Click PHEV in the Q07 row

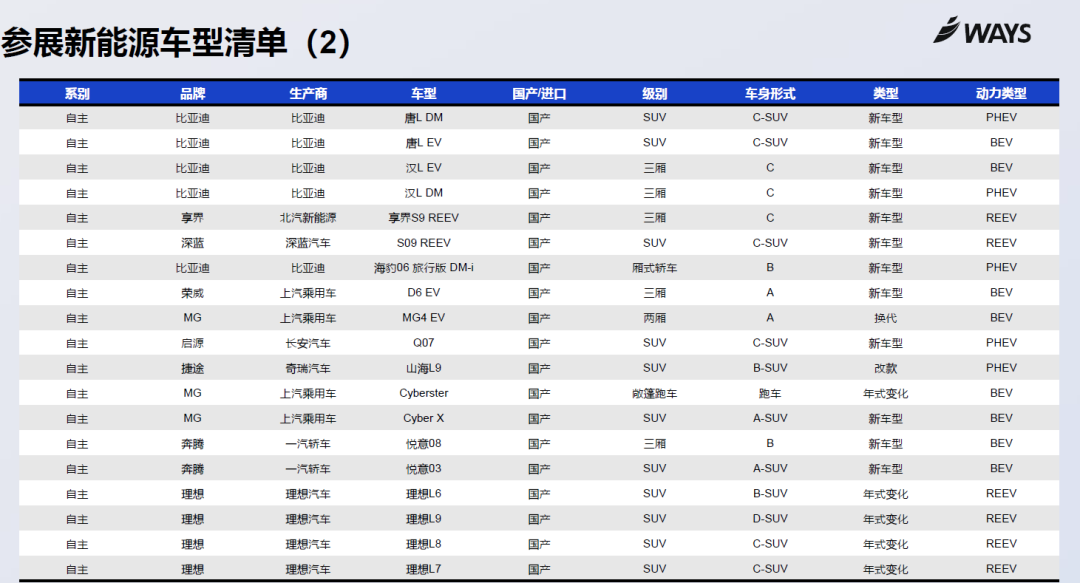(x=1001, y=343)
